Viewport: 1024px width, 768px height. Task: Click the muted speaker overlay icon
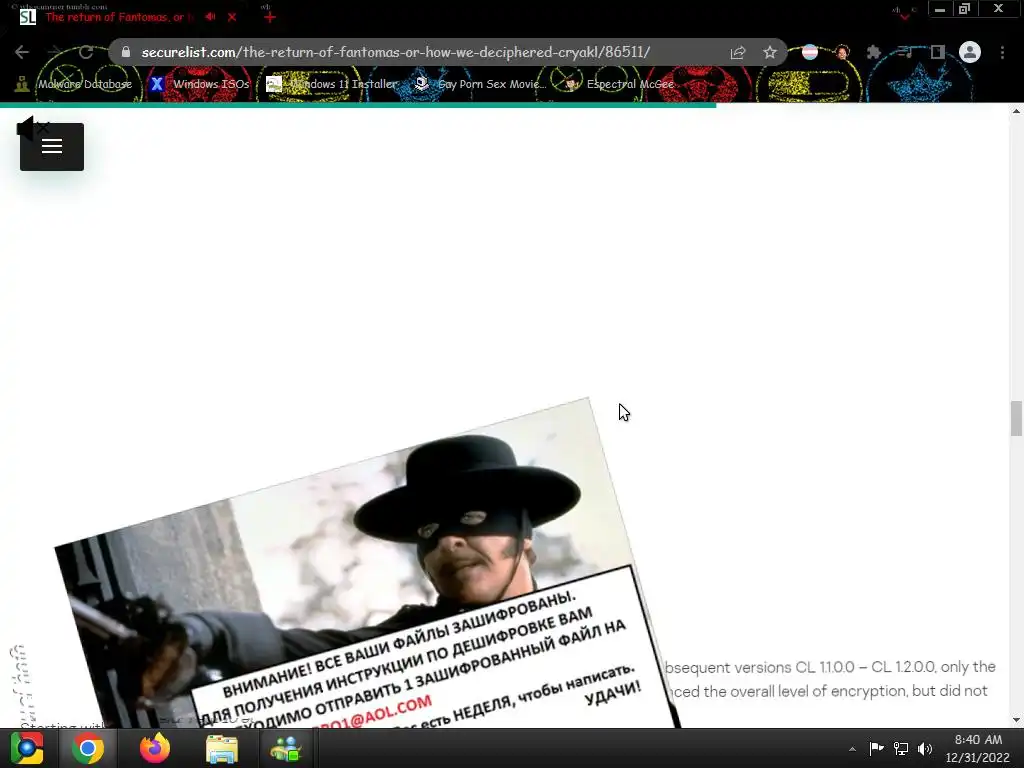[x=31, y=128]
